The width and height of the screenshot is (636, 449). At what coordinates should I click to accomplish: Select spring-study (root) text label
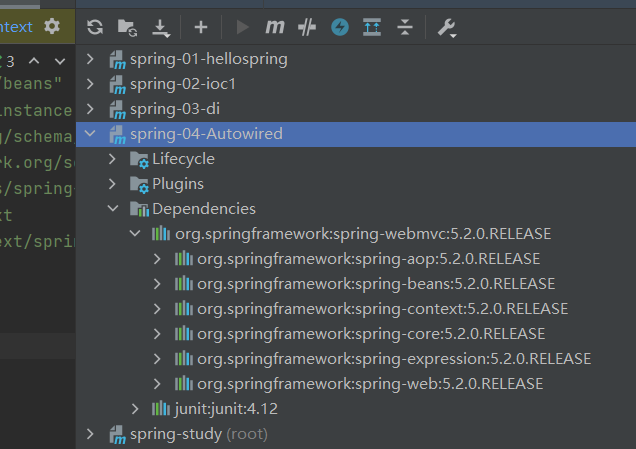(x=199, y=434)
